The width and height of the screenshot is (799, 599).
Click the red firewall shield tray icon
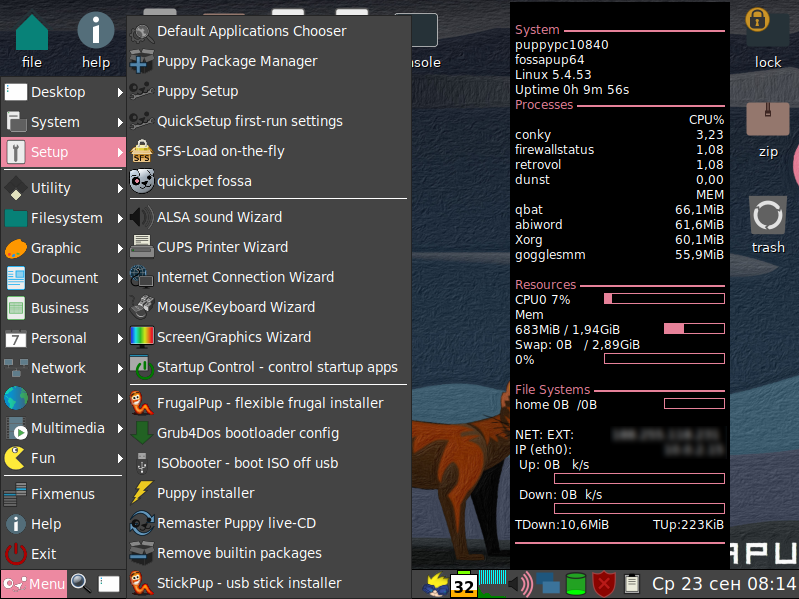[604, 584]
